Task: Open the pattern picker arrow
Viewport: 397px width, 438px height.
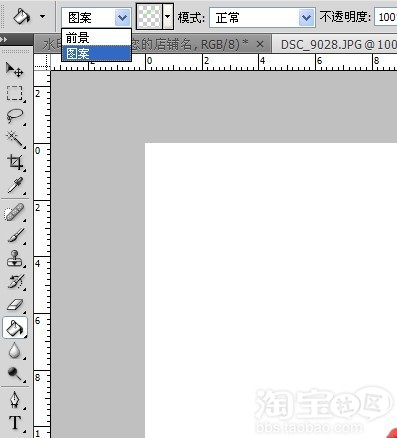Action: click(168, 16)
